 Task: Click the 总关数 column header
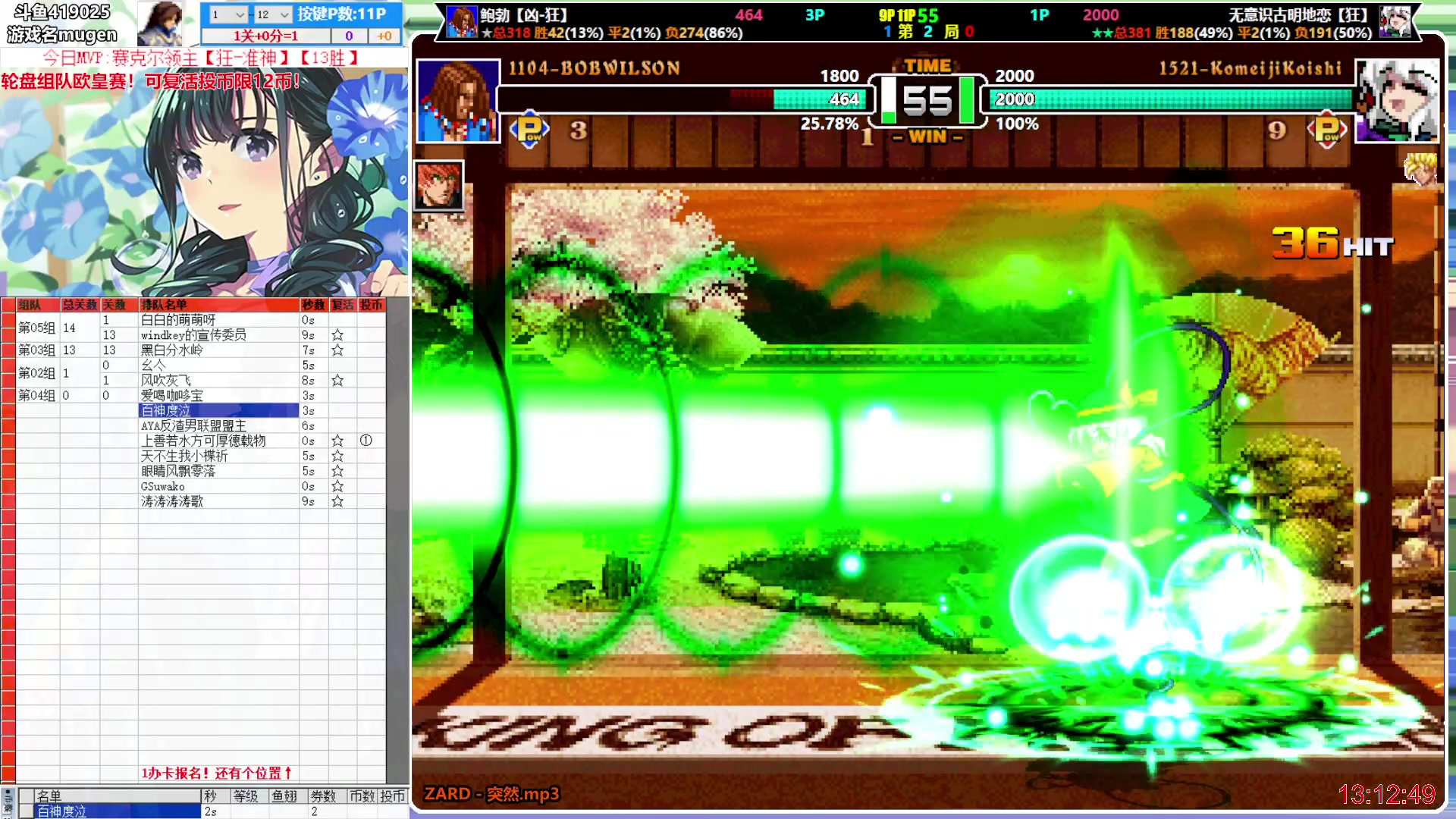pyautogui.click(x=80, y=305)
